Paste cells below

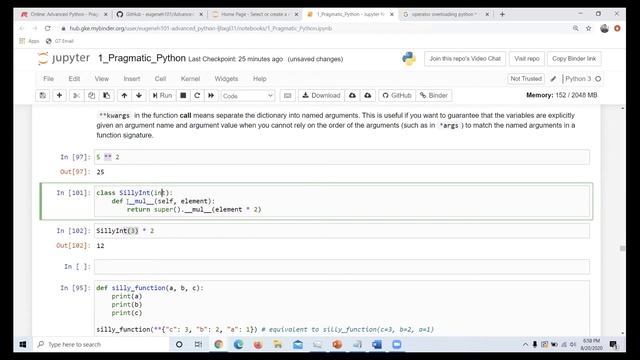(x=107, y=96)
